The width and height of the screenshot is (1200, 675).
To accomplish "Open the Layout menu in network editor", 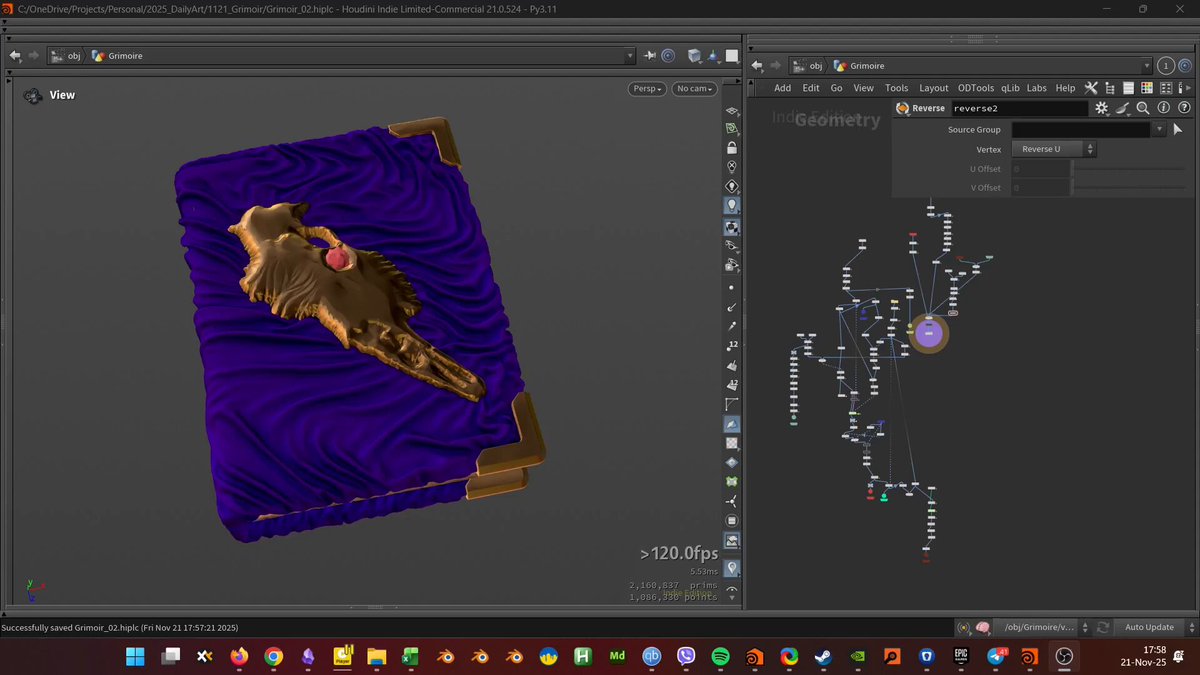I will [933, 88].
